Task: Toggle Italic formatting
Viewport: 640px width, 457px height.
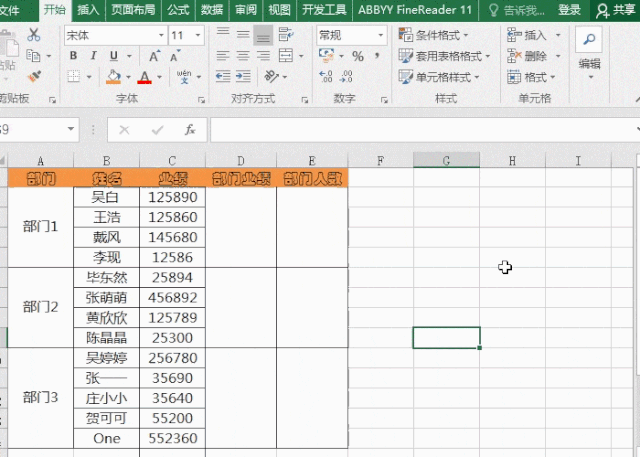Action: 93,55
